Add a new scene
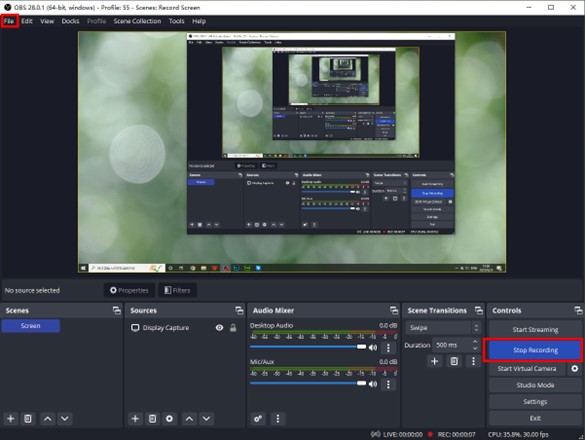The width and height of the screenshot is (585, 440). tap(11, 418)
